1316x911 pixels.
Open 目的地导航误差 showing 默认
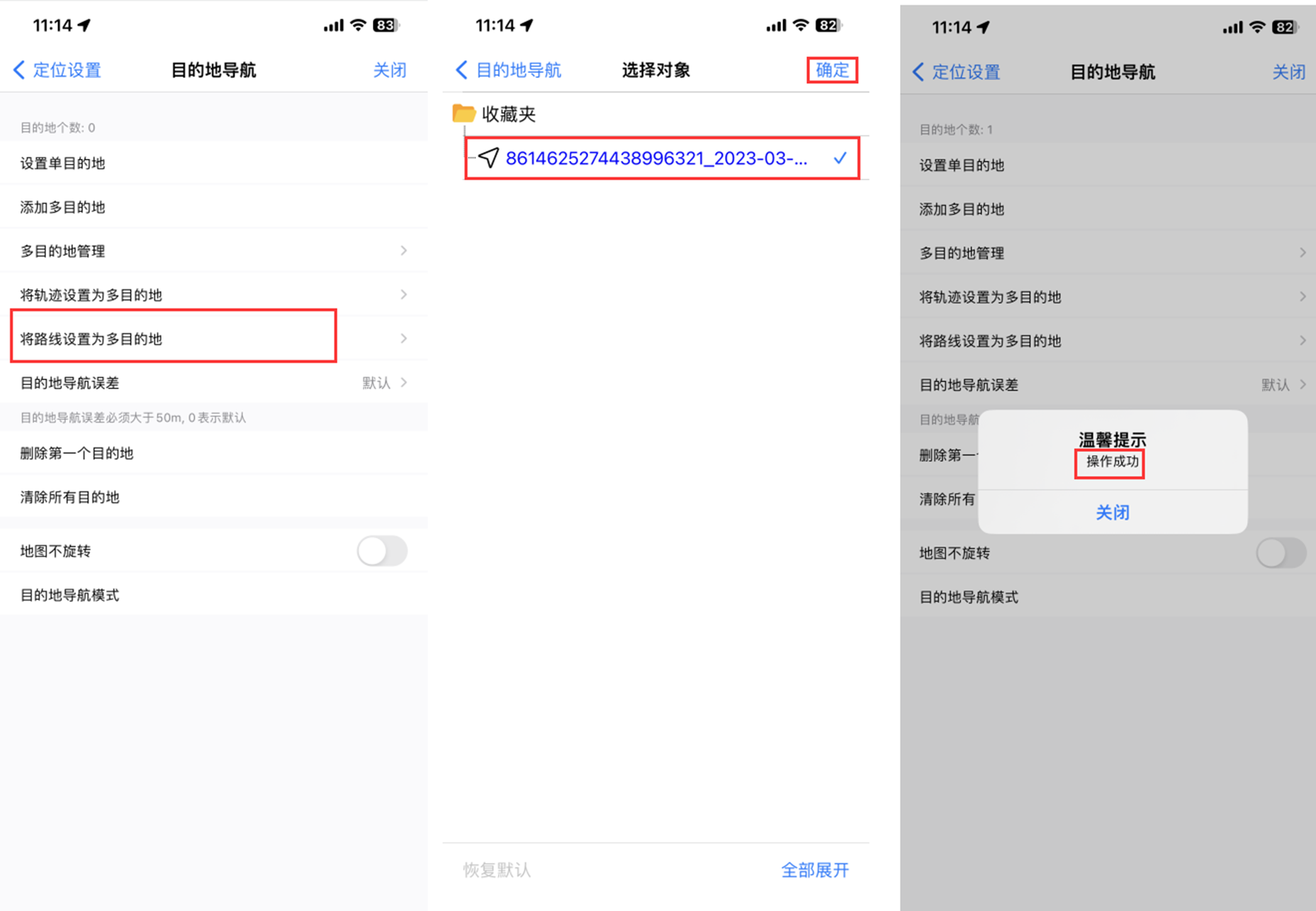(213, 383)
